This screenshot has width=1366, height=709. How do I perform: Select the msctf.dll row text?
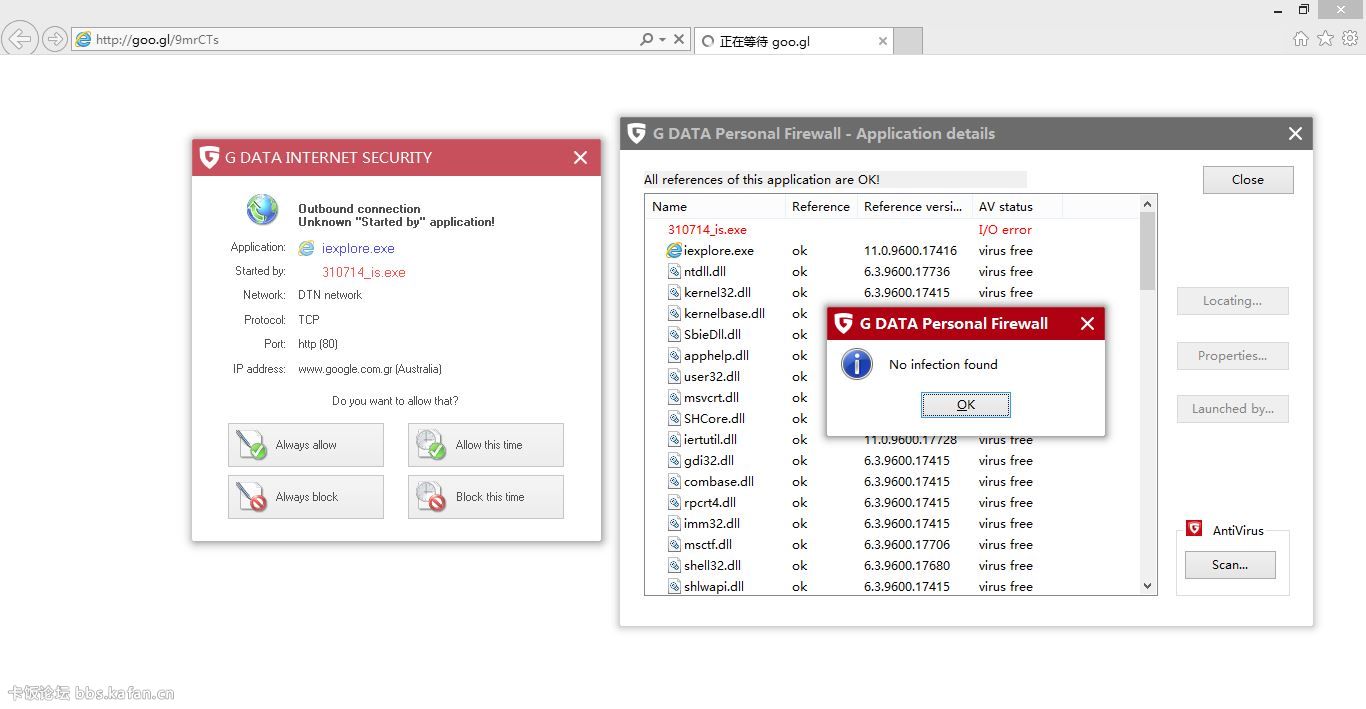[x=708, y=545]
